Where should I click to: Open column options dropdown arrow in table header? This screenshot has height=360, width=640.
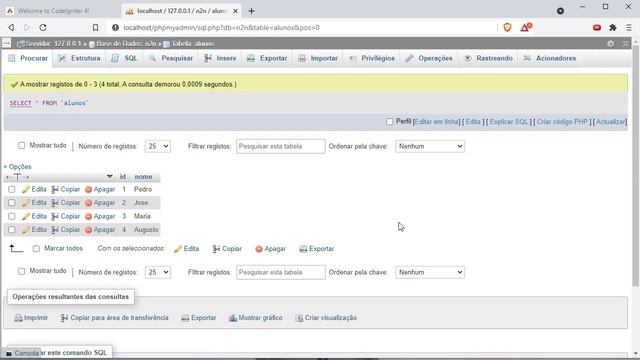109,177
